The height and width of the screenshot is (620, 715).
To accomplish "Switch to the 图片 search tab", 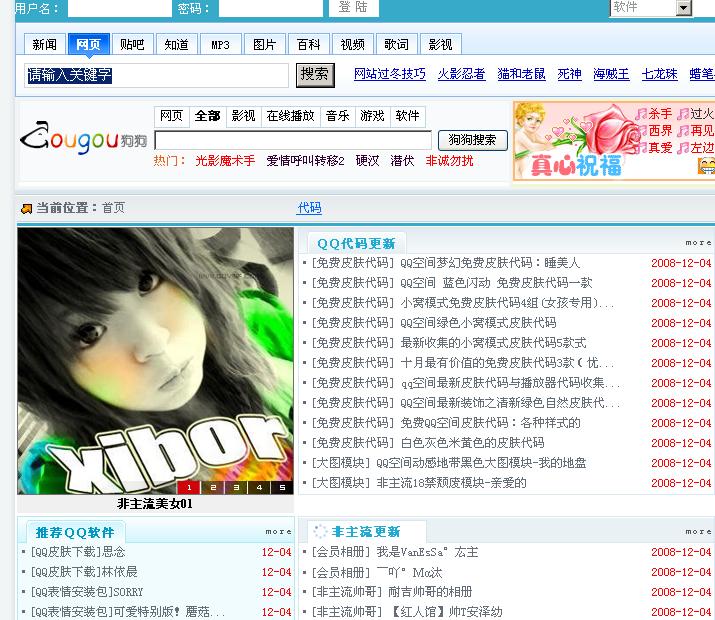I will click(264, 44).
